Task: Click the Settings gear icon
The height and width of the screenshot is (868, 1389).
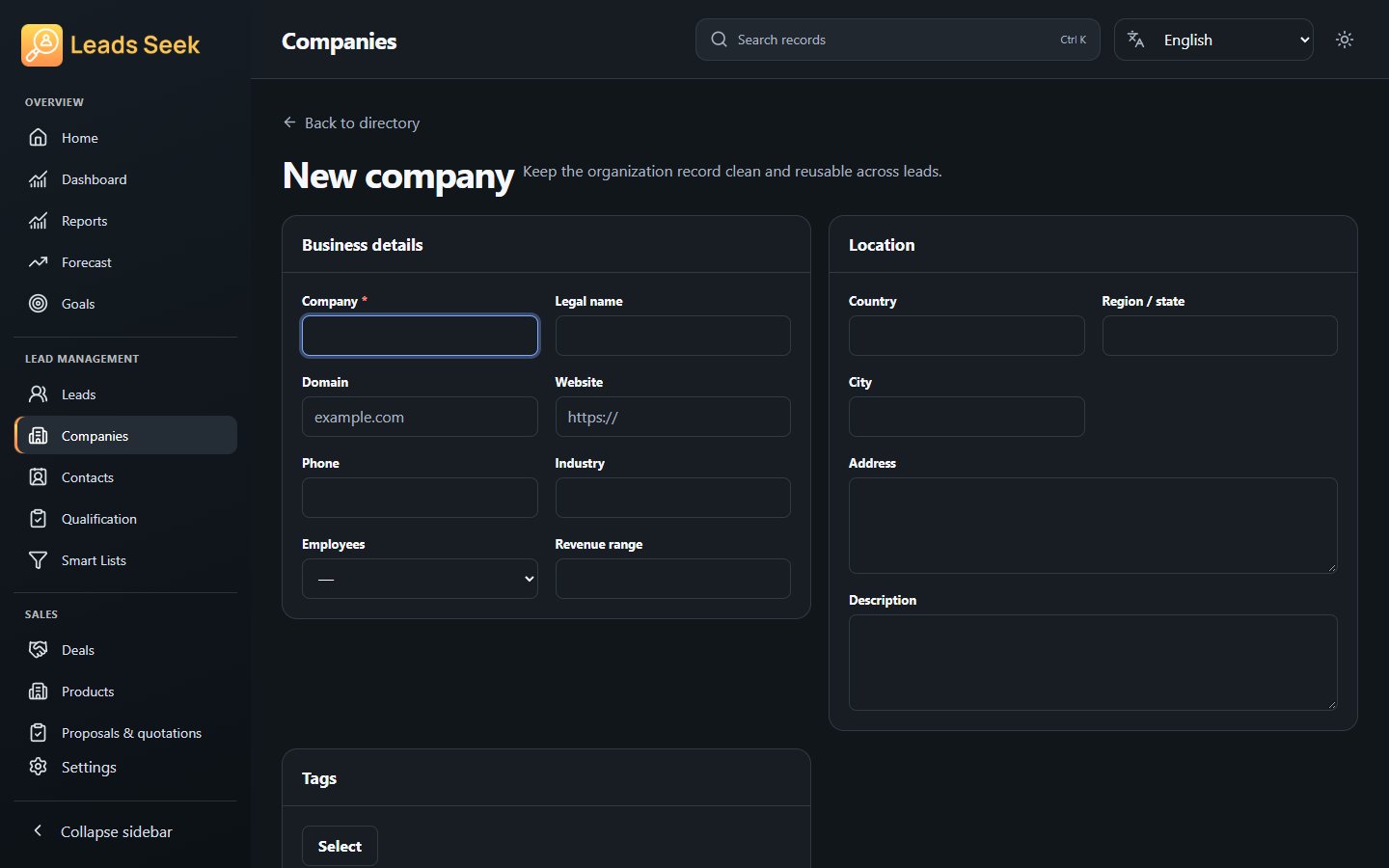Action: (38, 767)
